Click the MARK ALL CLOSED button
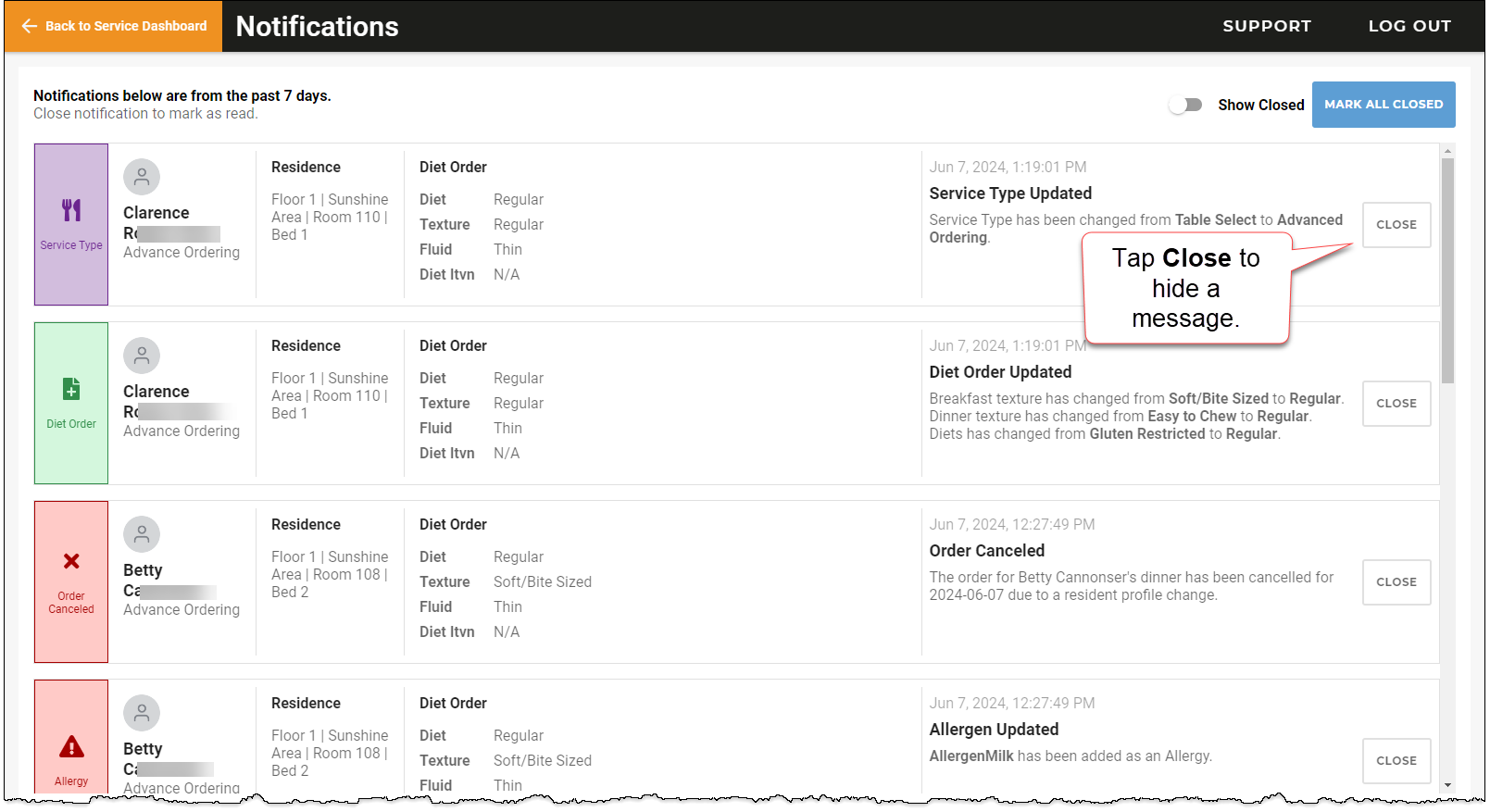Viewport: 1490px width, 812px height. (x=1384, y=105)
